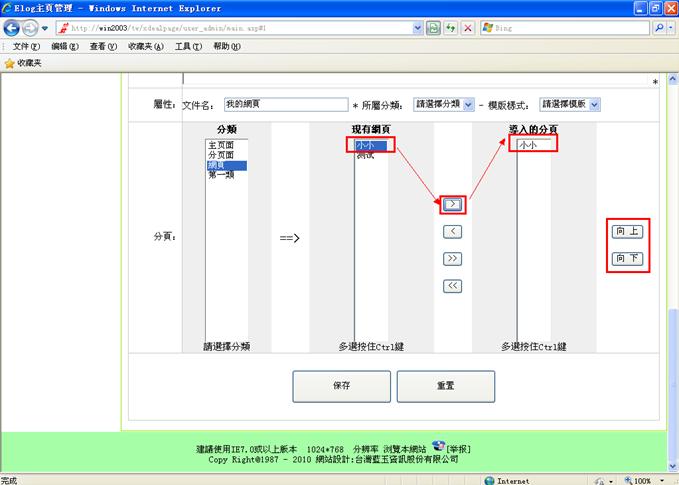This screenshot has height=485, width=679.
Task: Open the 查看(V) menu
Action: (103, 46)
